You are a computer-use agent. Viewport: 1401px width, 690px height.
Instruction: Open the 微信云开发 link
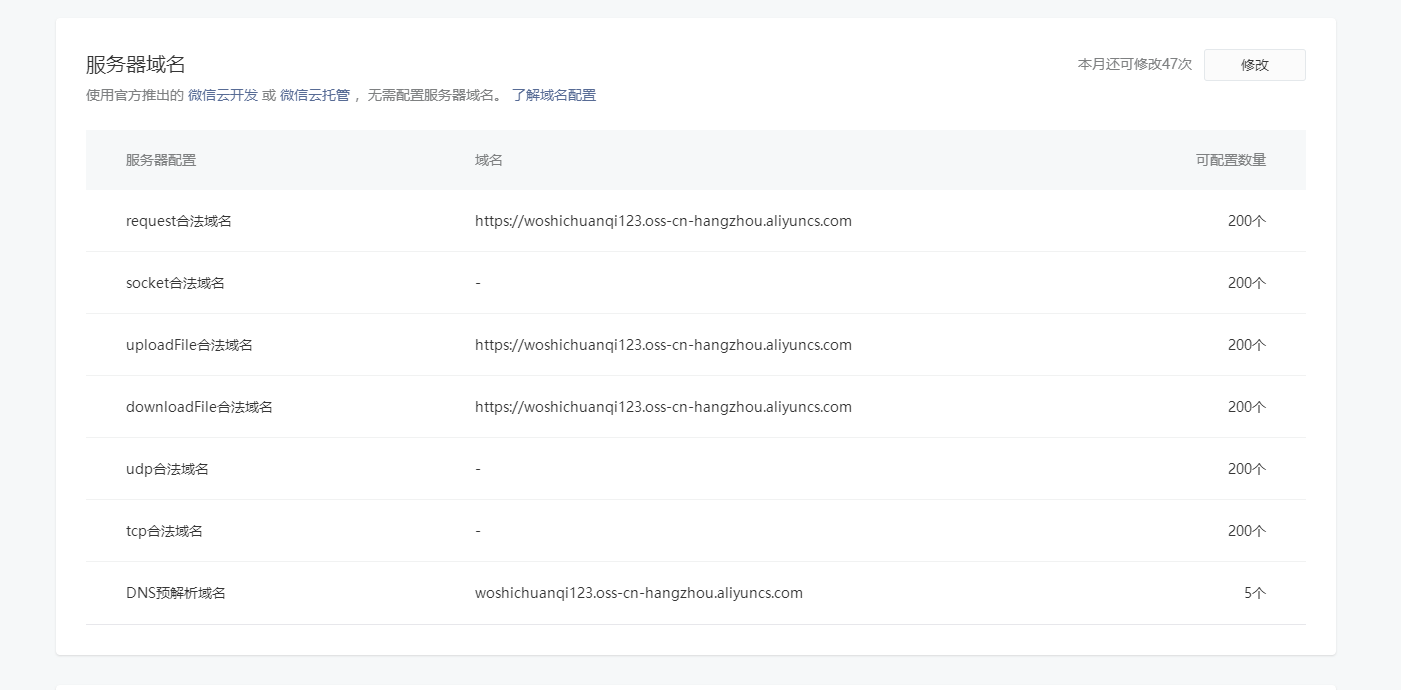(x=223, y=95)
